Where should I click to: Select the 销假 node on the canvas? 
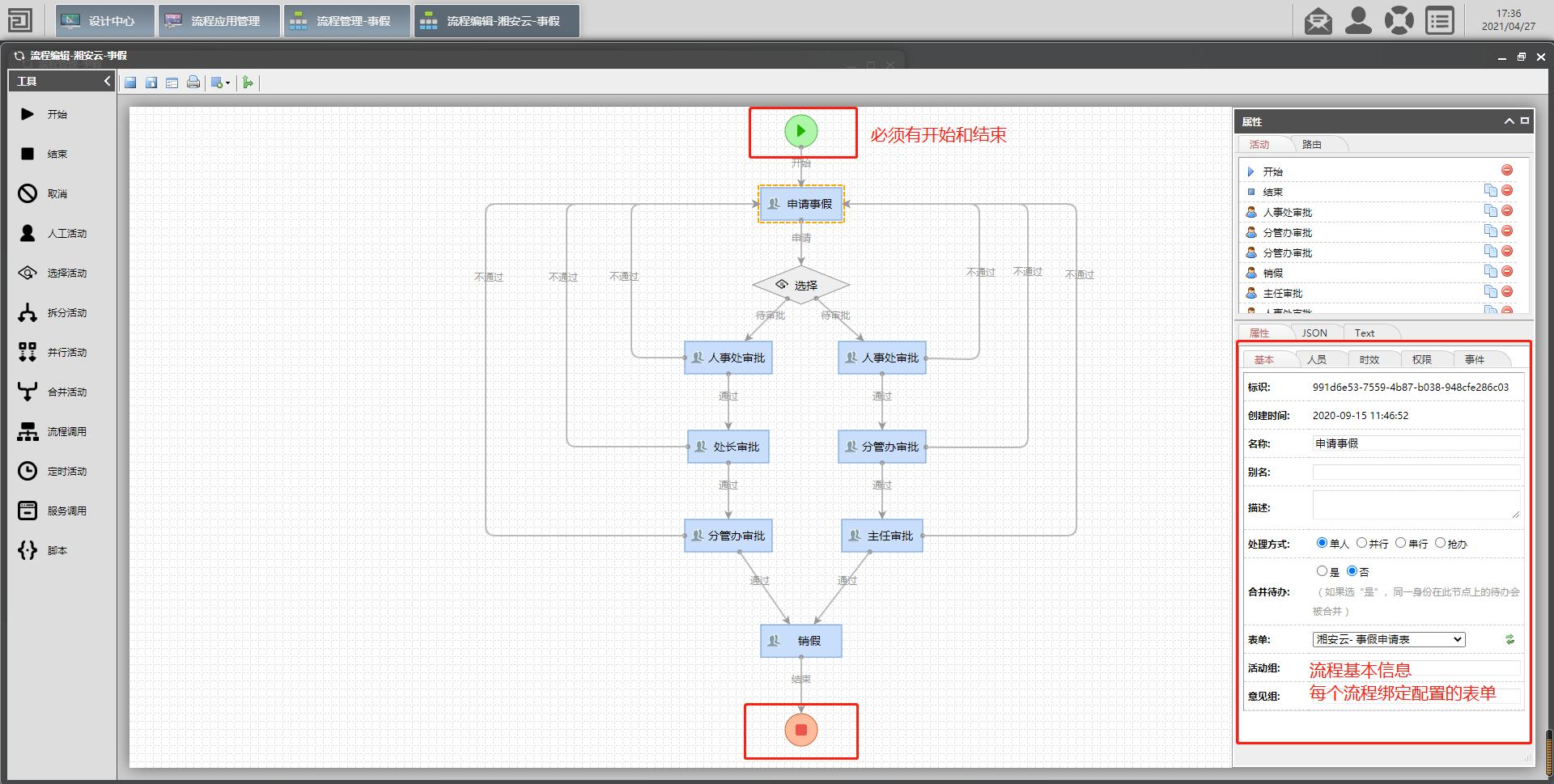[801, 641]
